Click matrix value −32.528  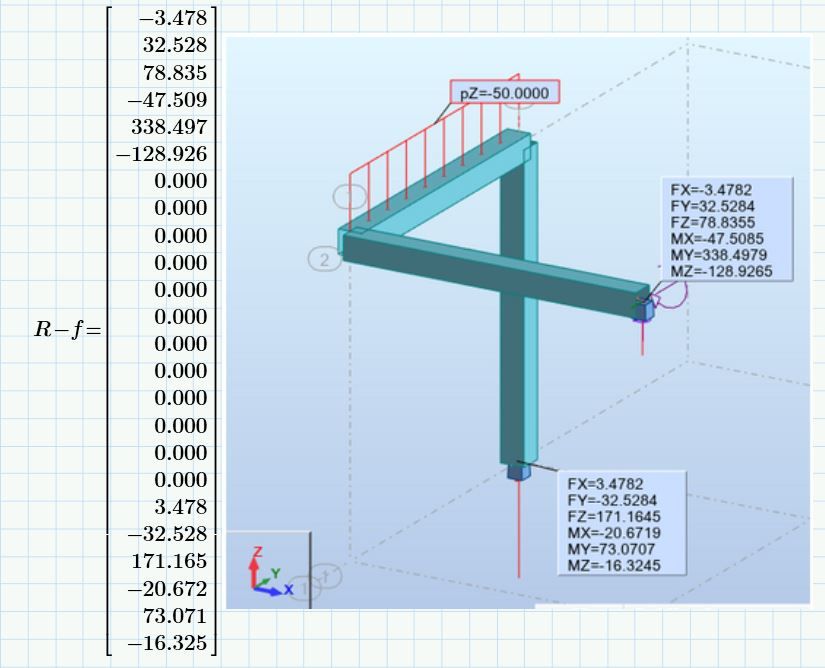(x=168, y=534)
